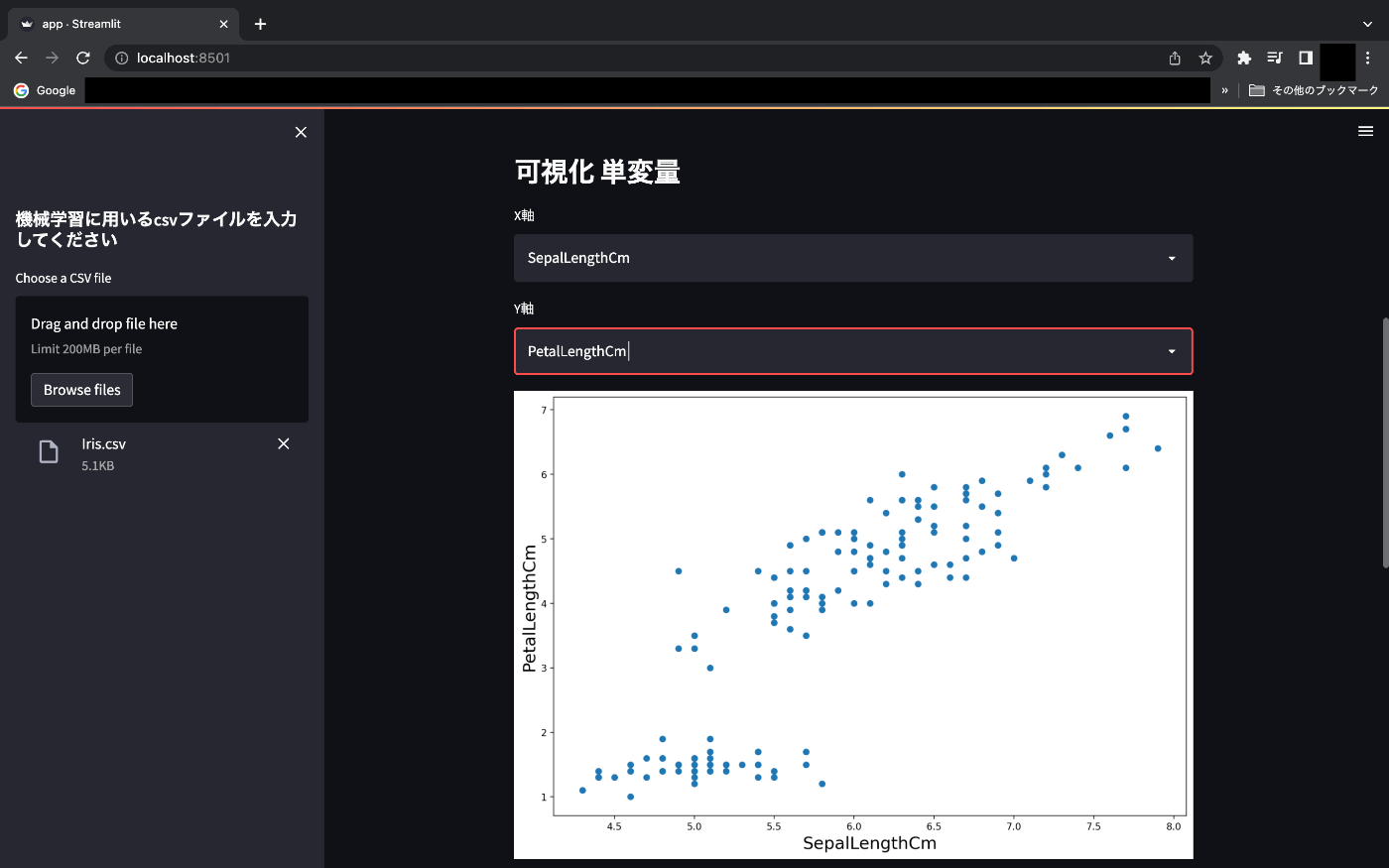Close the app · Streamlit tab
This screenshot has width=1389, height=868.
click(223, 24)
